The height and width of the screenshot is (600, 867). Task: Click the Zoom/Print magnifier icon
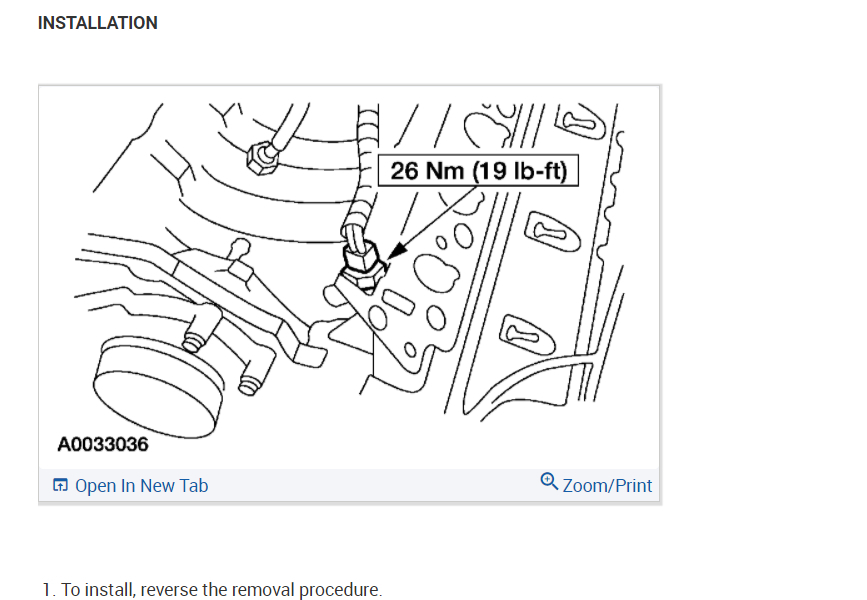[x=549, y=481]
